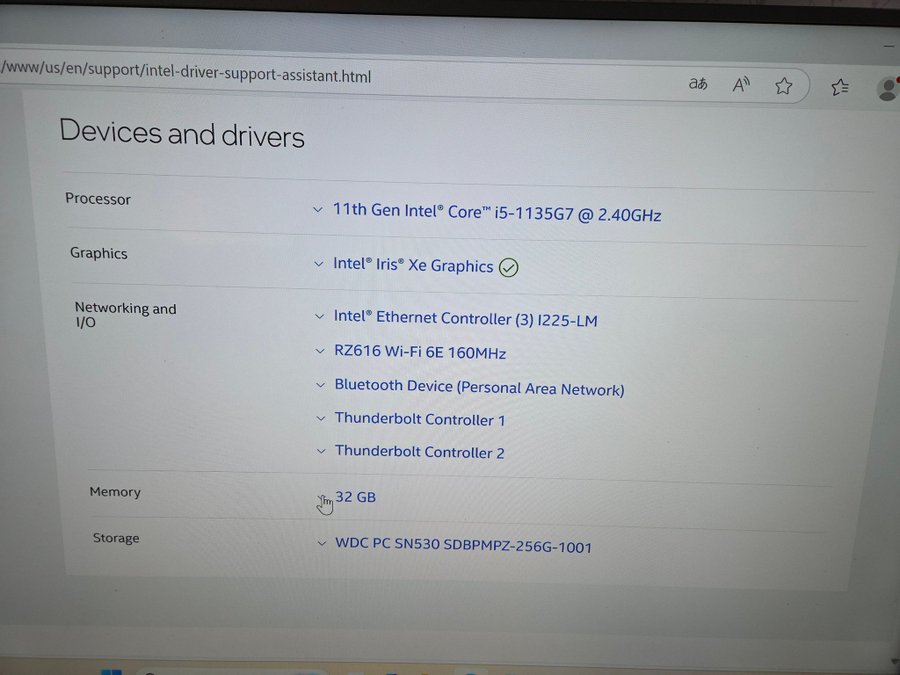Image resolution: width=900 pixels, height=675 pixels.
Task: Click the read aloud icon in the address bar
Action: point(741,85)
